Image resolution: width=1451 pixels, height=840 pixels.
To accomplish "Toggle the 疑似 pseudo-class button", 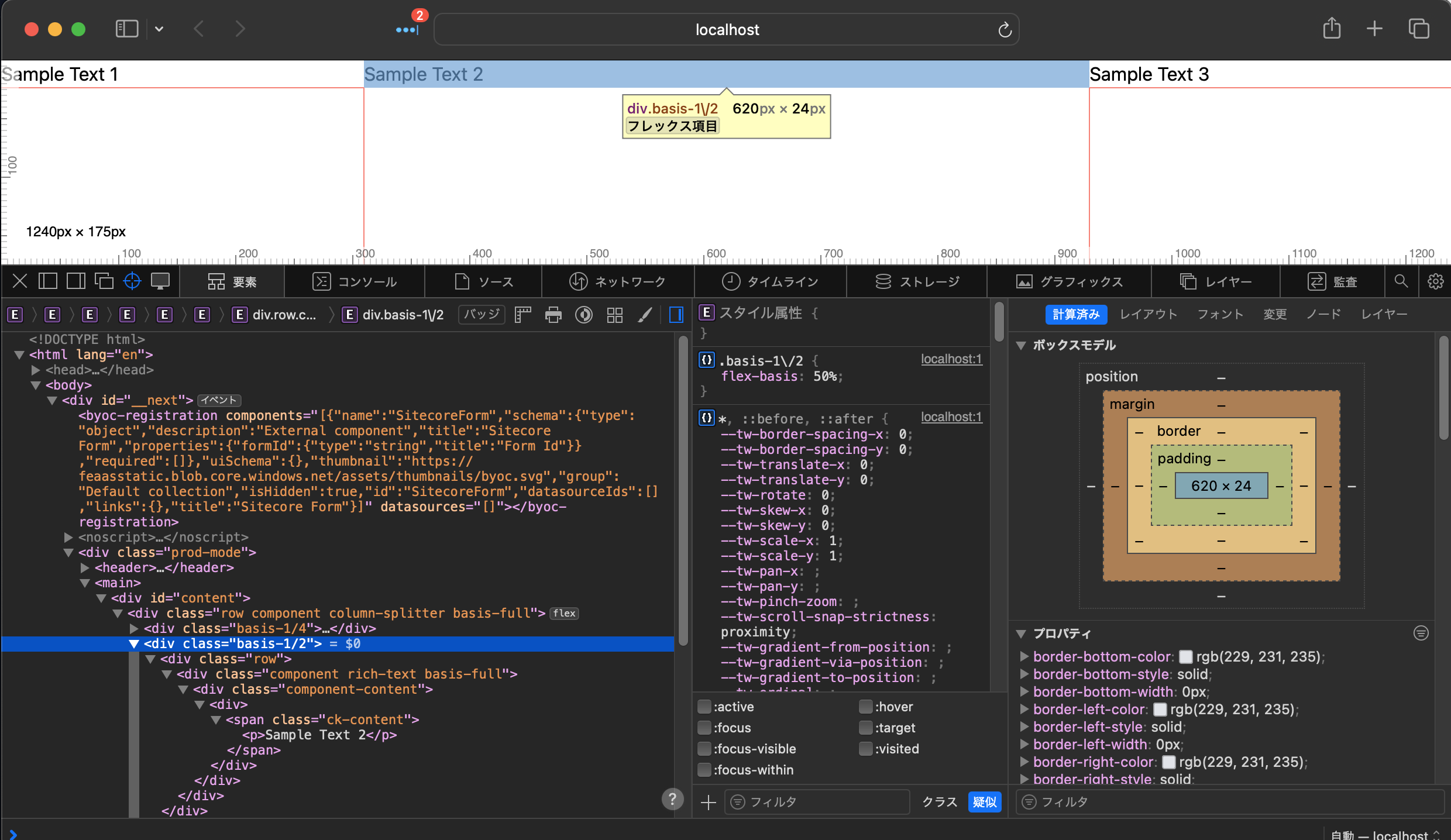I will [x=985, y=802].
